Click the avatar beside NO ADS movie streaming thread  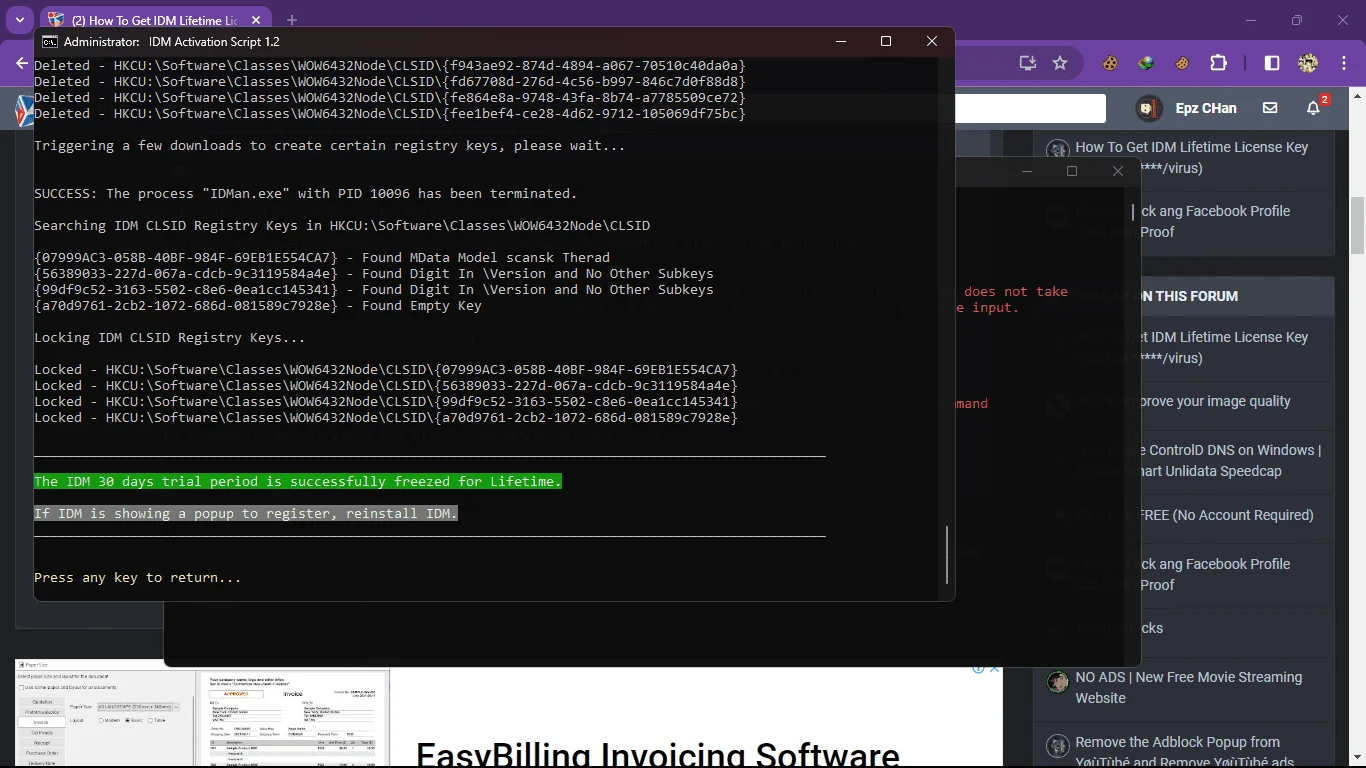tap(1057, 682)
